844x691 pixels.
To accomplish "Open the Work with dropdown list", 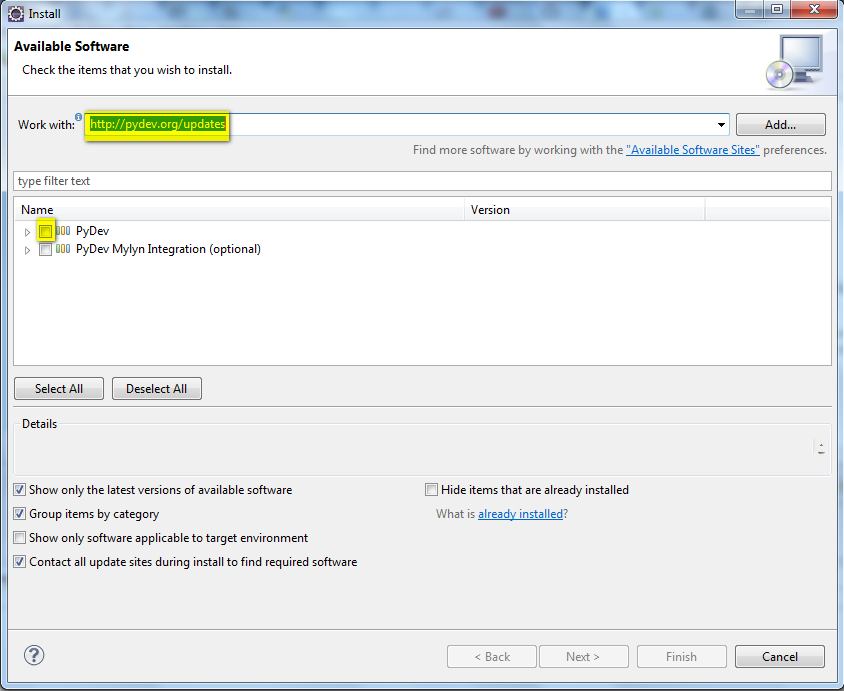I will click(x=721, y=124).
